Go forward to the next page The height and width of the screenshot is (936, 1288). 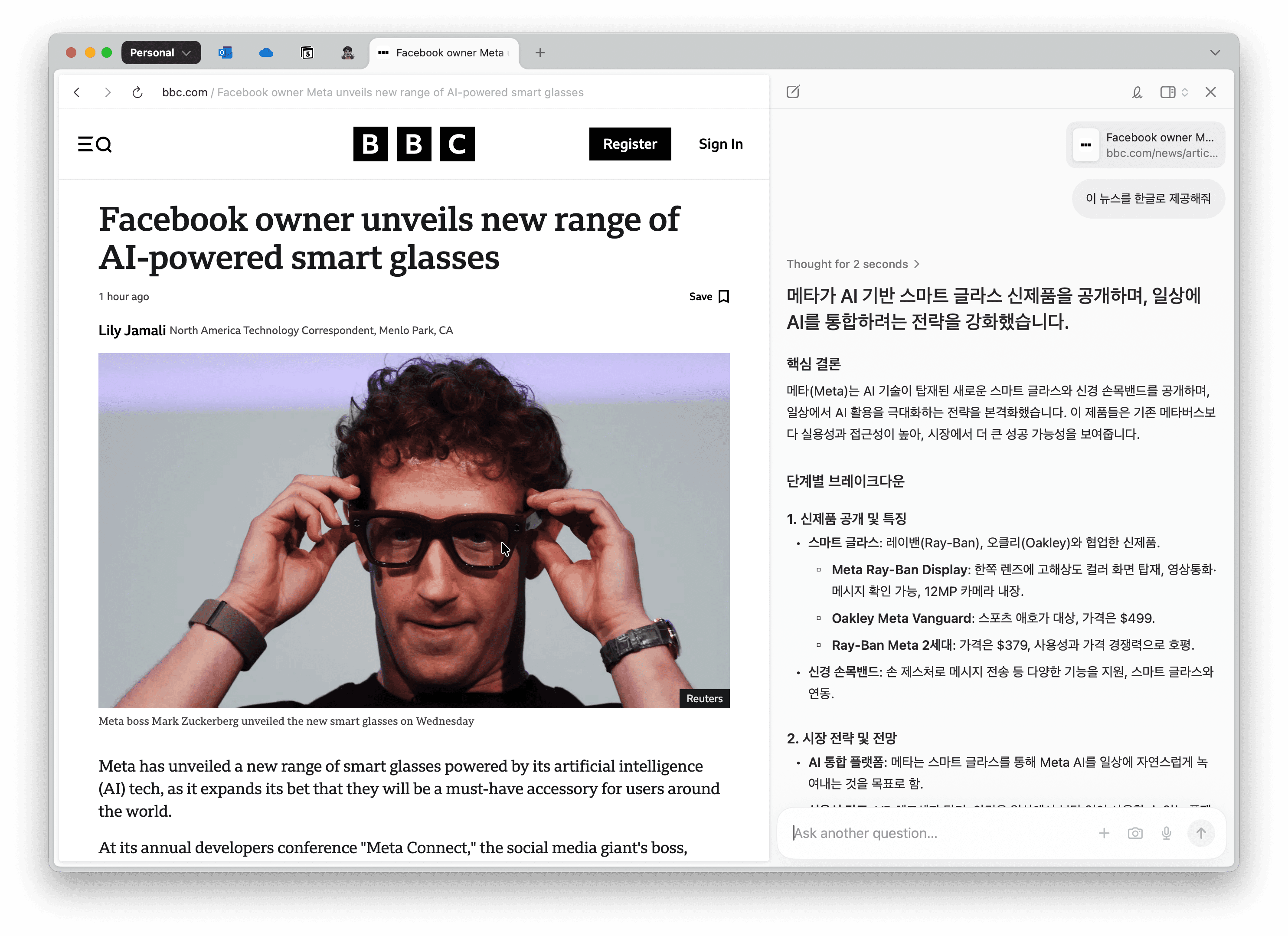108,92
